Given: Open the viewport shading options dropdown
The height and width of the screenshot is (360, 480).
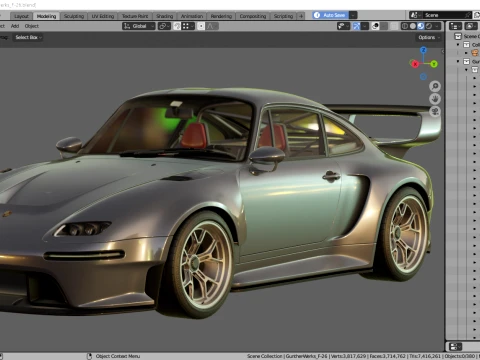Looking at the screenshot, I should (x=437, y=26).
